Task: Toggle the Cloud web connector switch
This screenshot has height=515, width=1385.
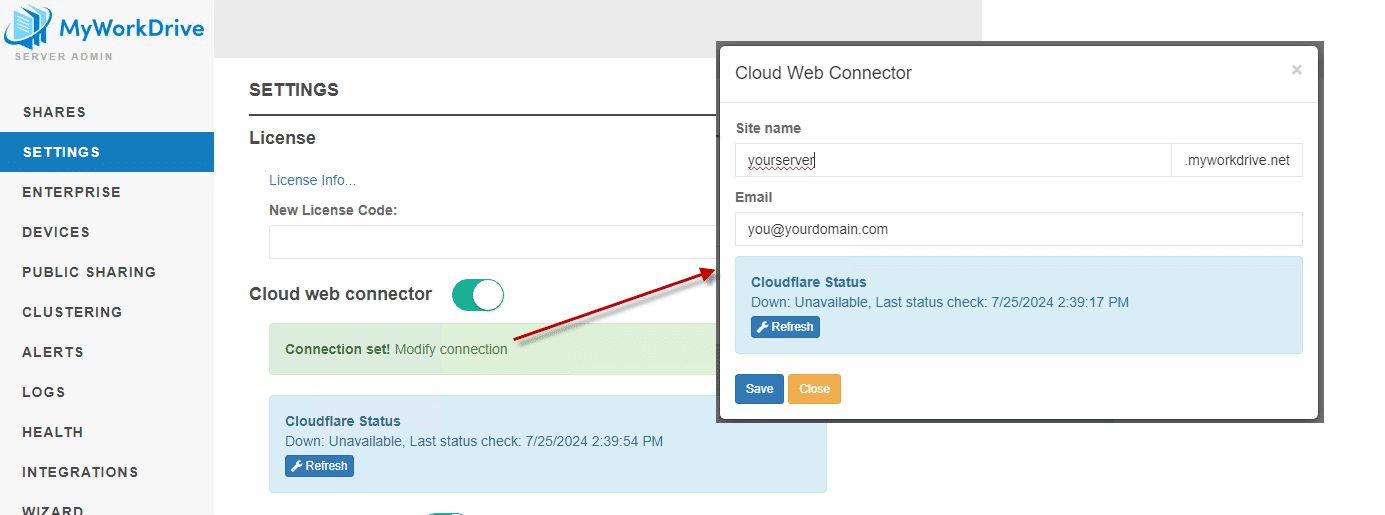Action: point(477,295)
